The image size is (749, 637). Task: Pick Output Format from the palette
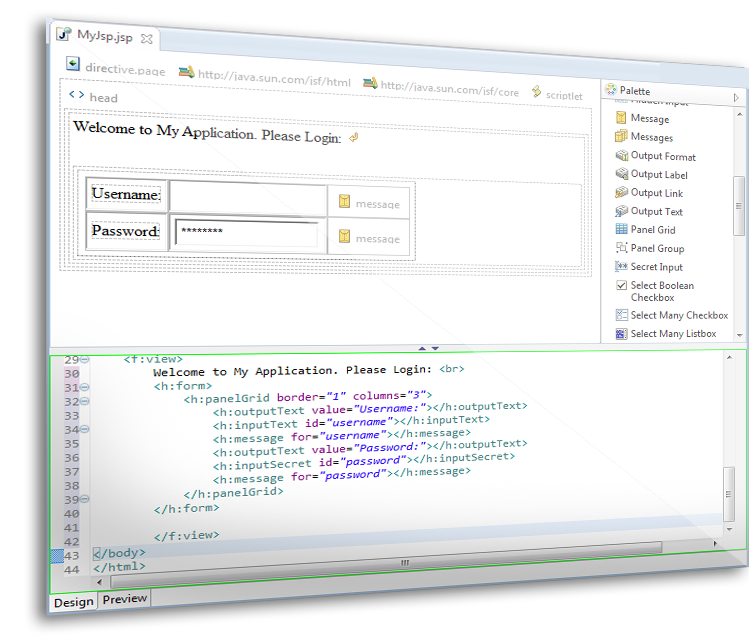point(662,157)
